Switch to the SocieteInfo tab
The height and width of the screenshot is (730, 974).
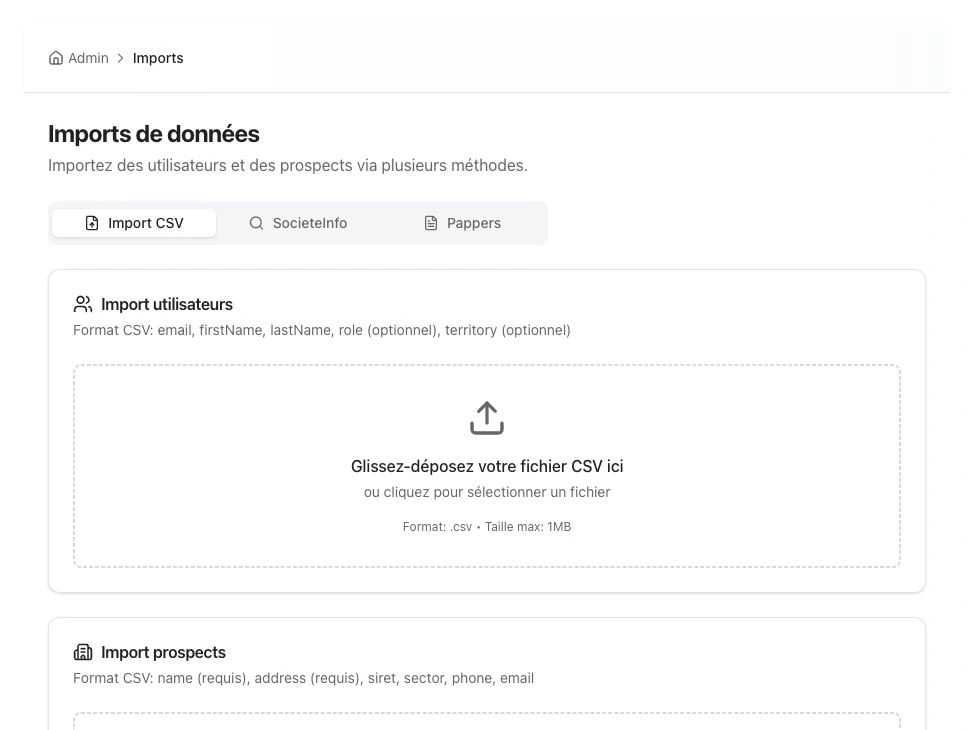298,223
